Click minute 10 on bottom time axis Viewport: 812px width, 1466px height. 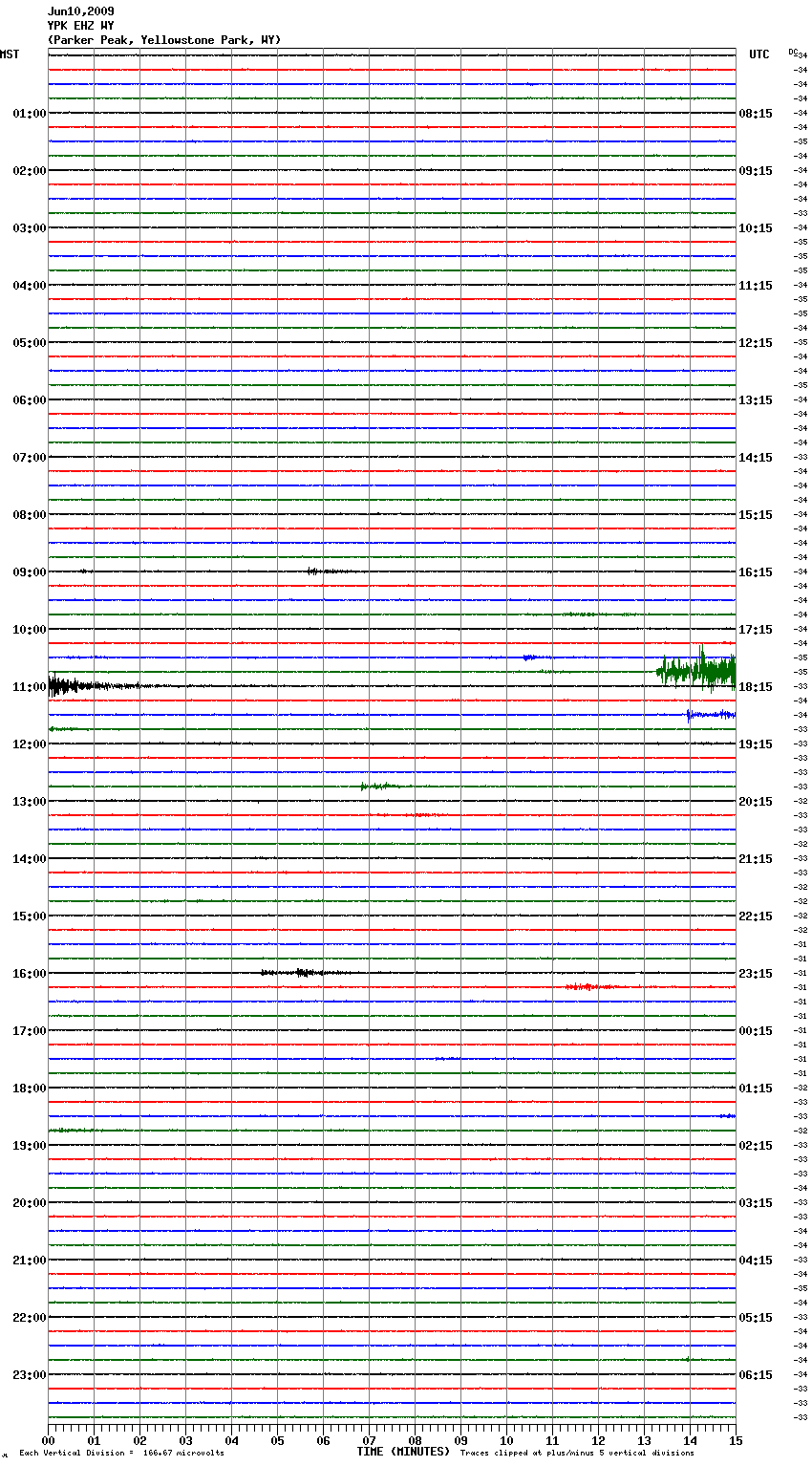click(506, 1440)
